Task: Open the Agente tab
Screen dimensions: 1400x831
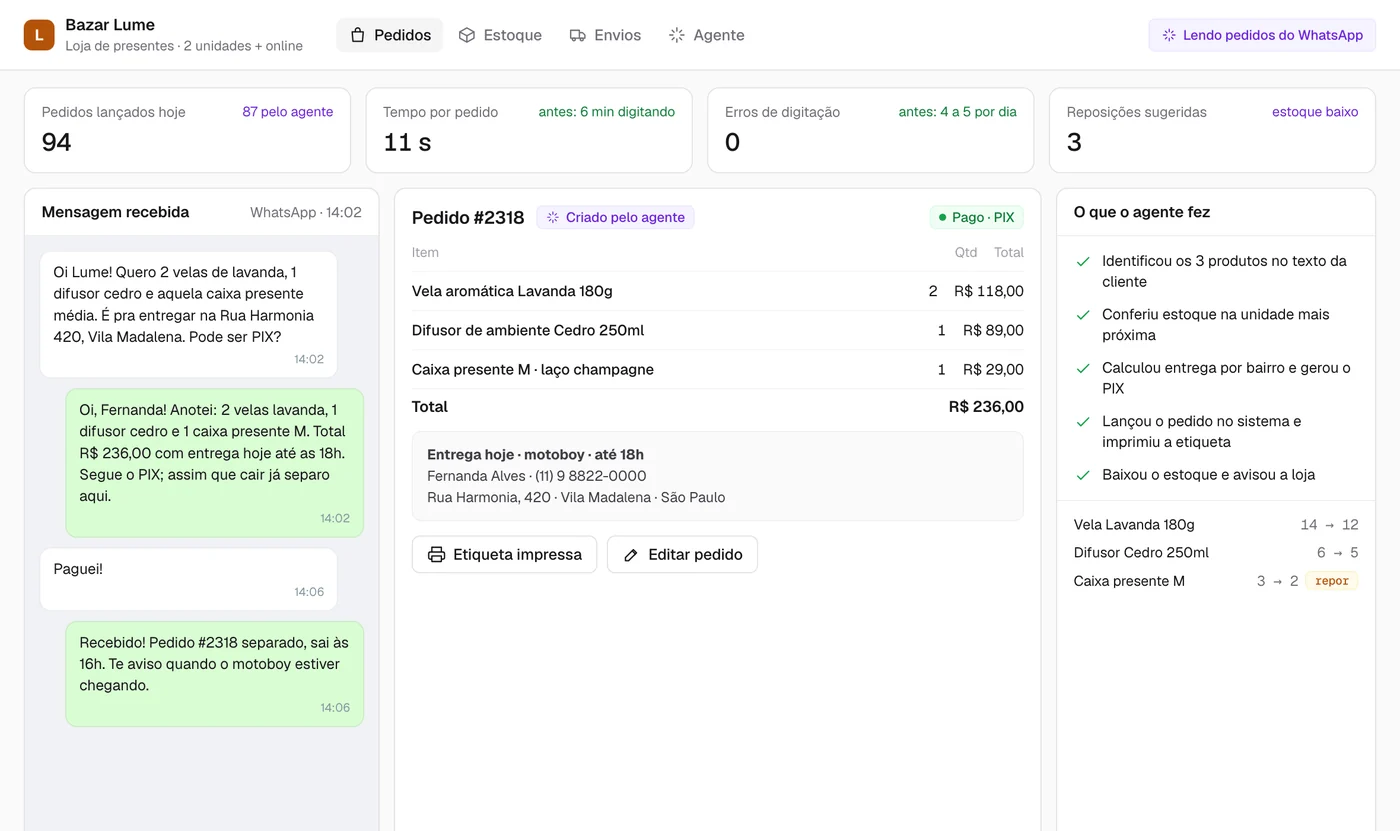Action: 706,35
